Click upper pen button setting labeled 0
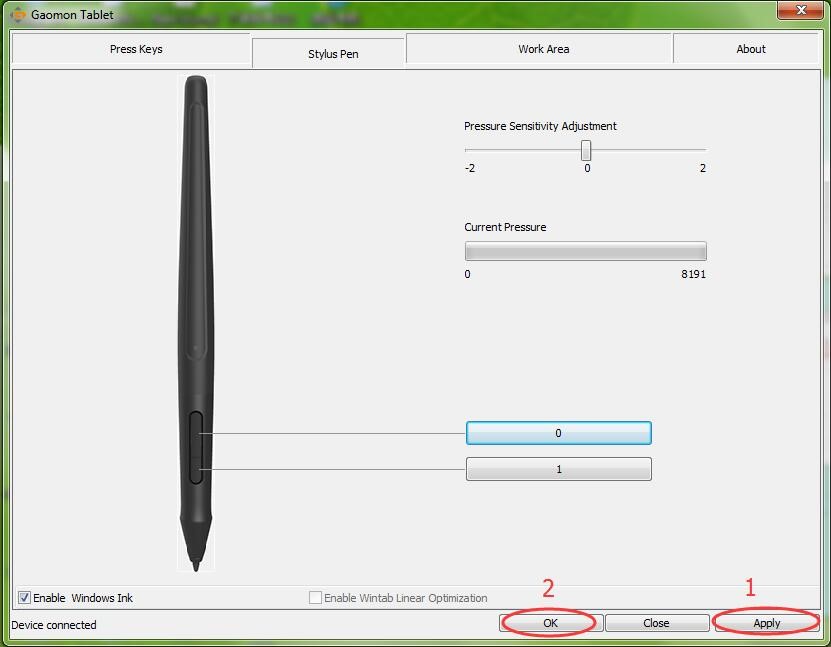The width and height of the screenshot is (831, 647). tap(559, 433)
